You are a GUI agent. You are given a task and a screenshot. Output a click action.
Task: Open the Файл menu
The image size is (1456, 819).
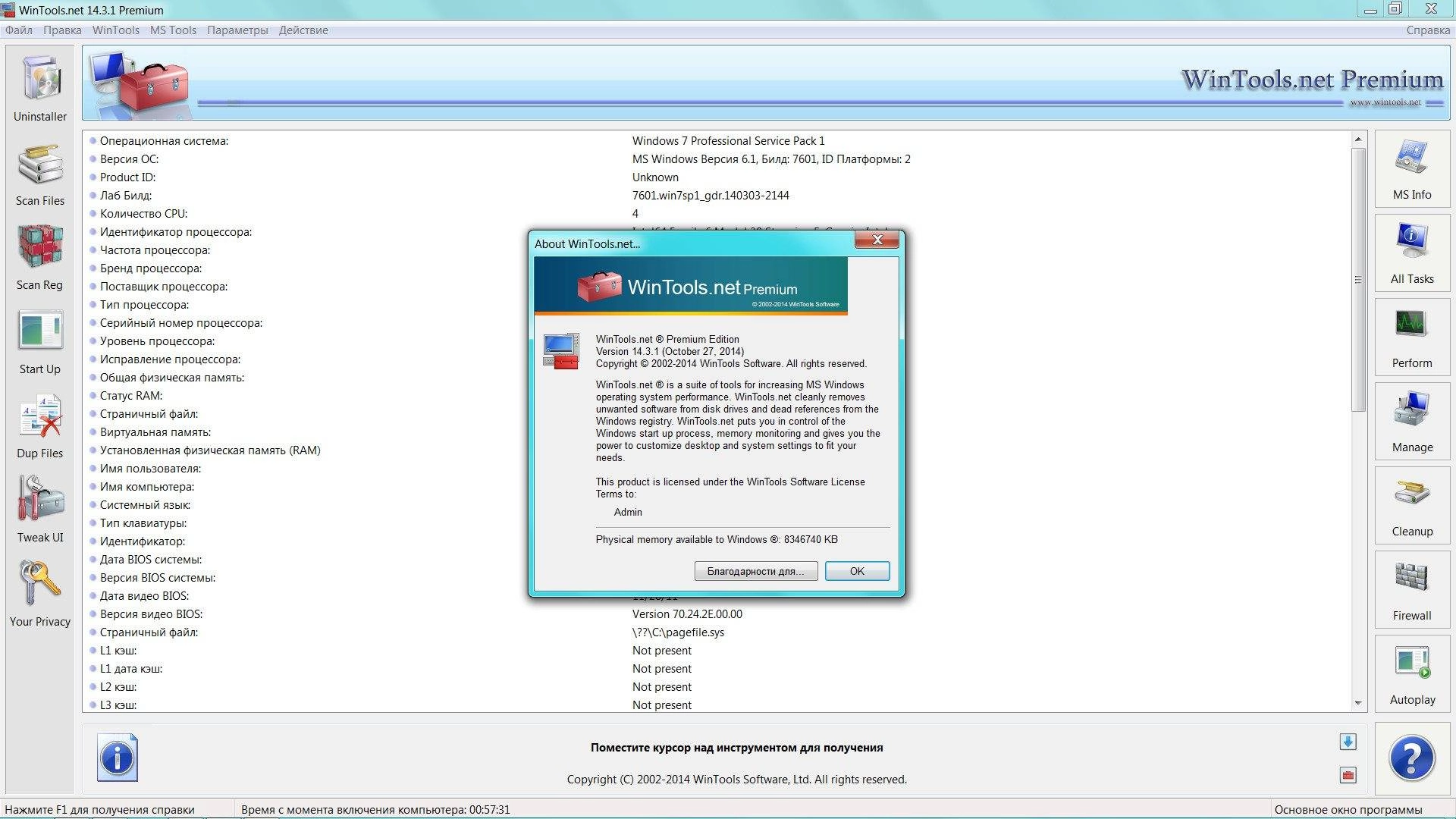click(x=19, y=30)
